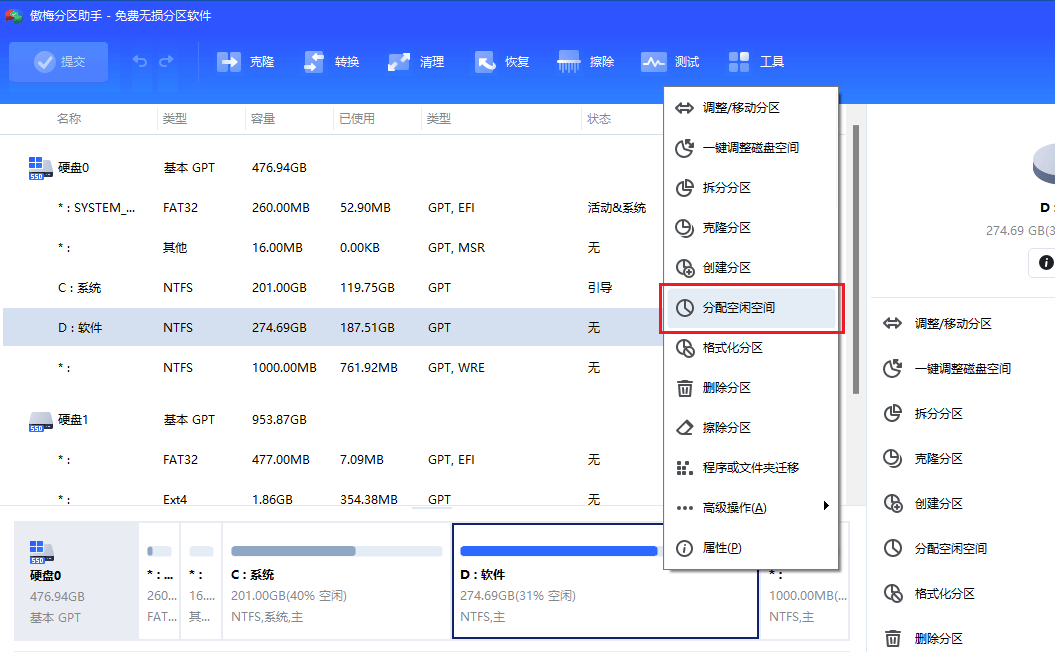This screenshot has height=652, width=1055.
Task: Click the 名称 column header
Action: pos(69,118)
